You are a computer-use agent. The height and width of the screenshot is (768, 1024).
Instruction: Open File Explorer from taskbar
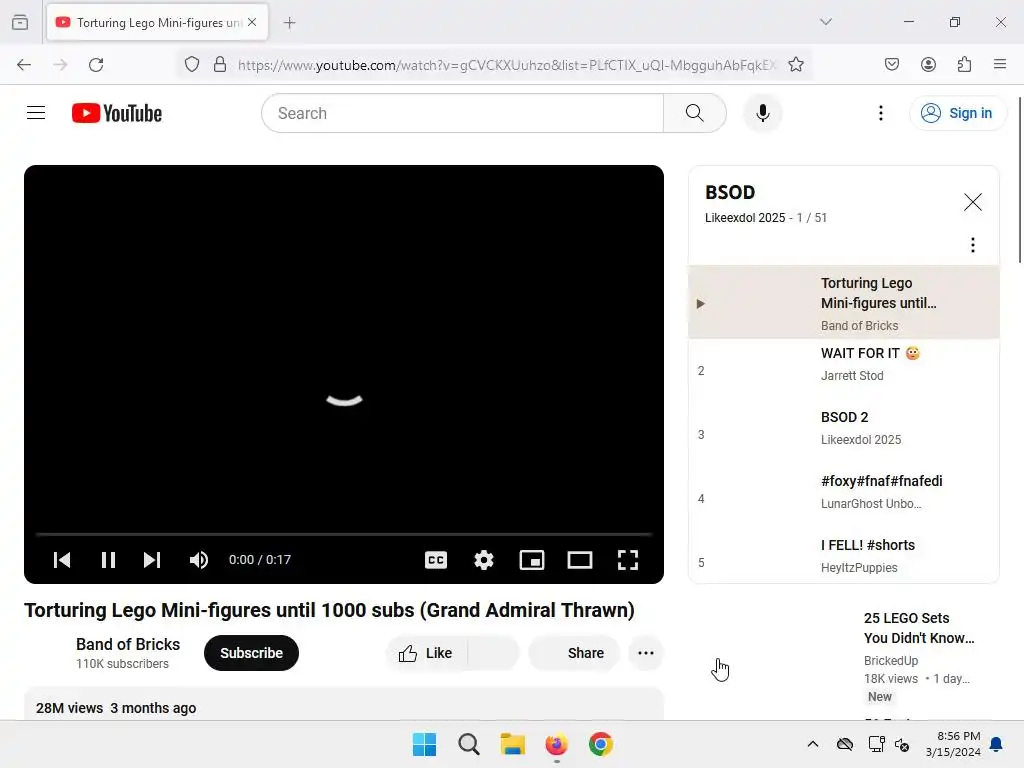click(513, 744)
